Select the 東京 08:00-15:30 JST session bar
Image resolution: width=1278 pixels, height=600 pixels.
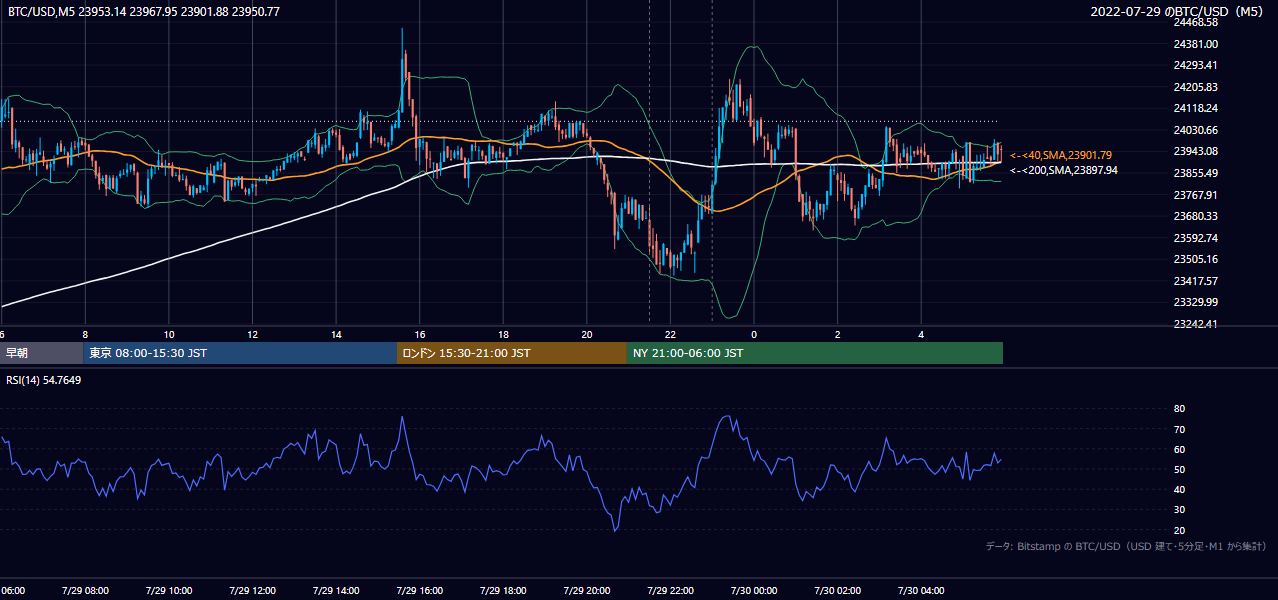(240, 353)
